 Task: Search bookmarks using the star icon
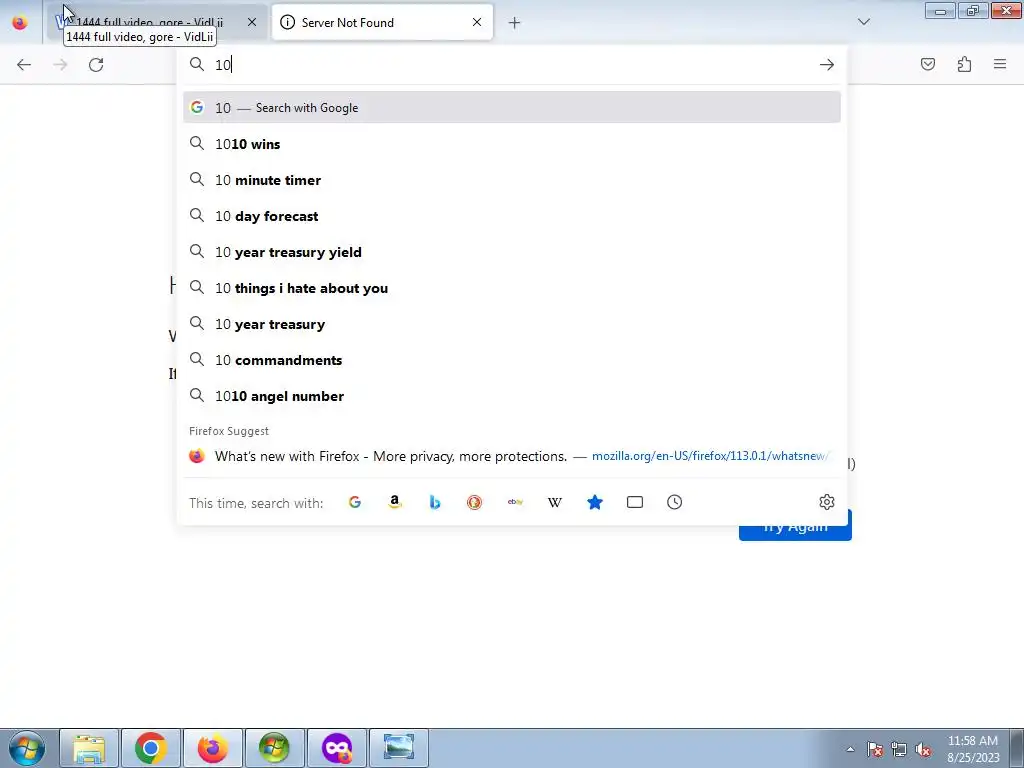[x=595, y=502]
